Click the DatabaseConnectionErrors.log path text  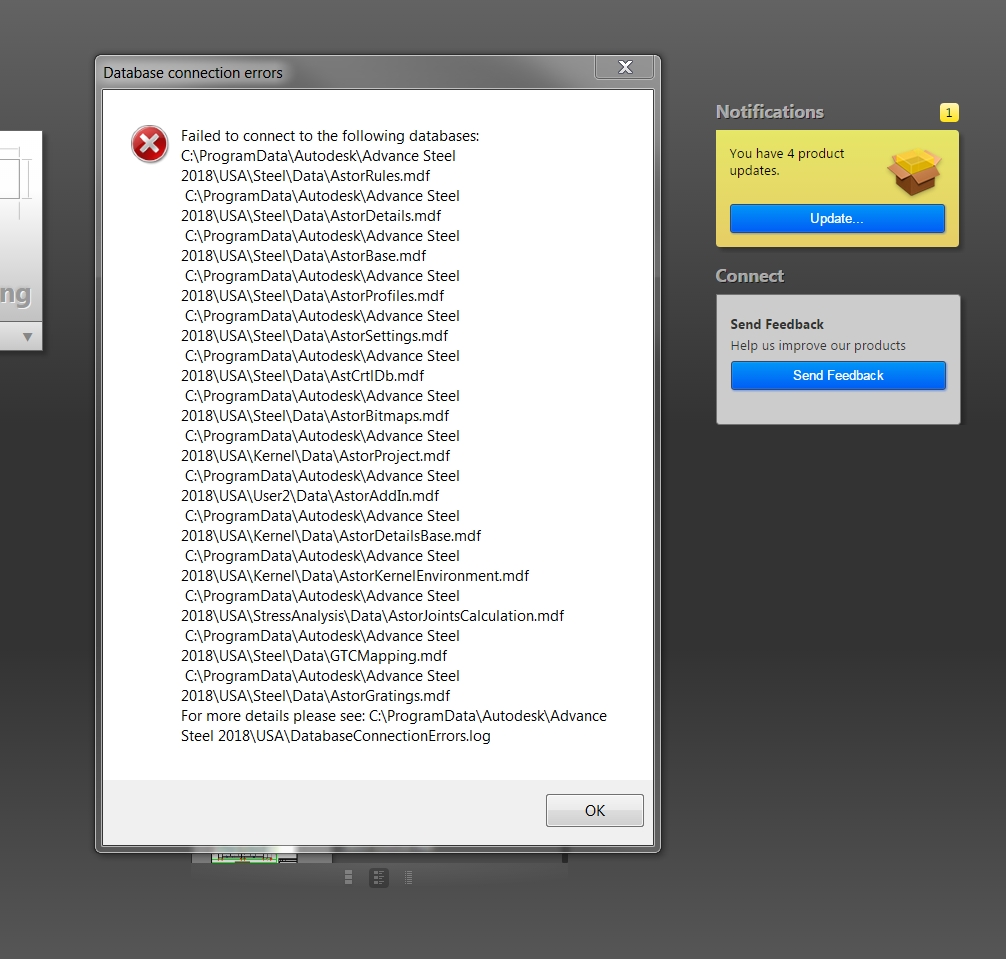point(394,726)
